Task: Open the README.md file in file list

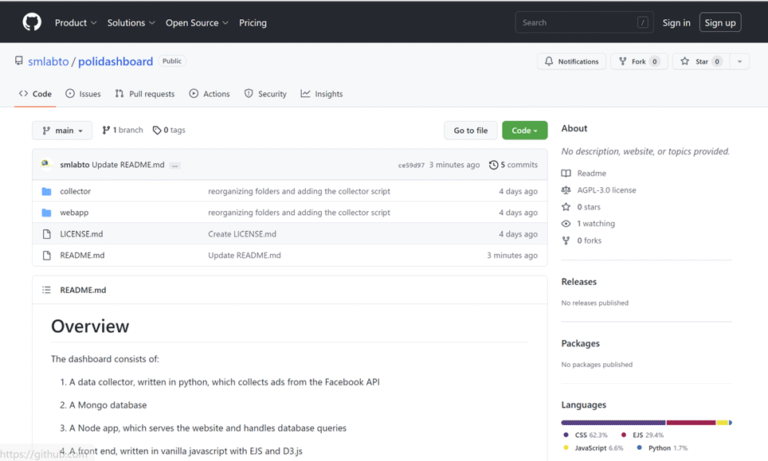Action: (82, 255)
